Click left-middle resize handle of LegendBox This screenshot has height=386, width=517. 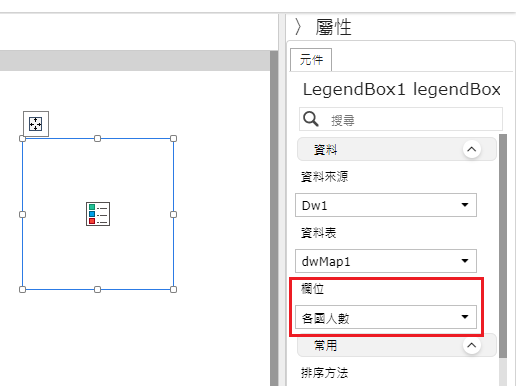tap(22, 214)
